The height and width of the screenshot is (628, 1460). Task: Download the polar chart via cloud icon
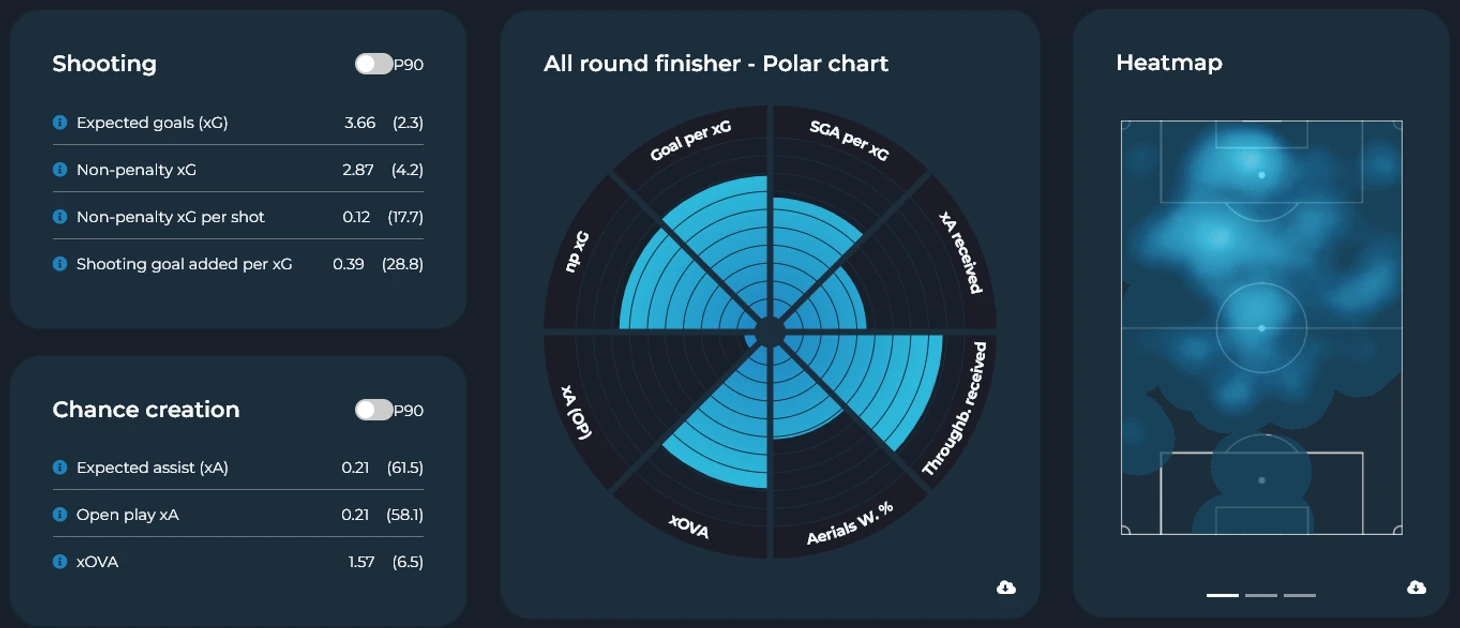pos(1007,587)
